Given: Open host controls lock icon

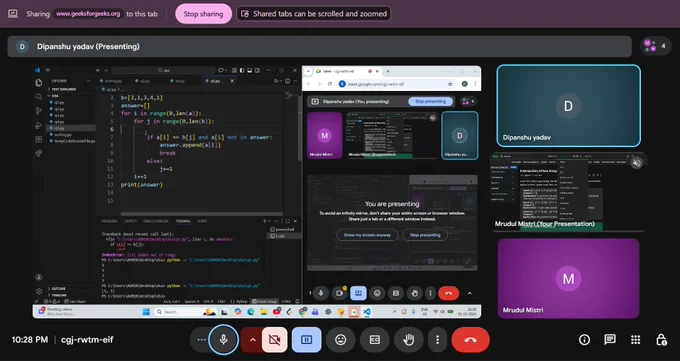Looking at the screenshot, I should [661, 339].
